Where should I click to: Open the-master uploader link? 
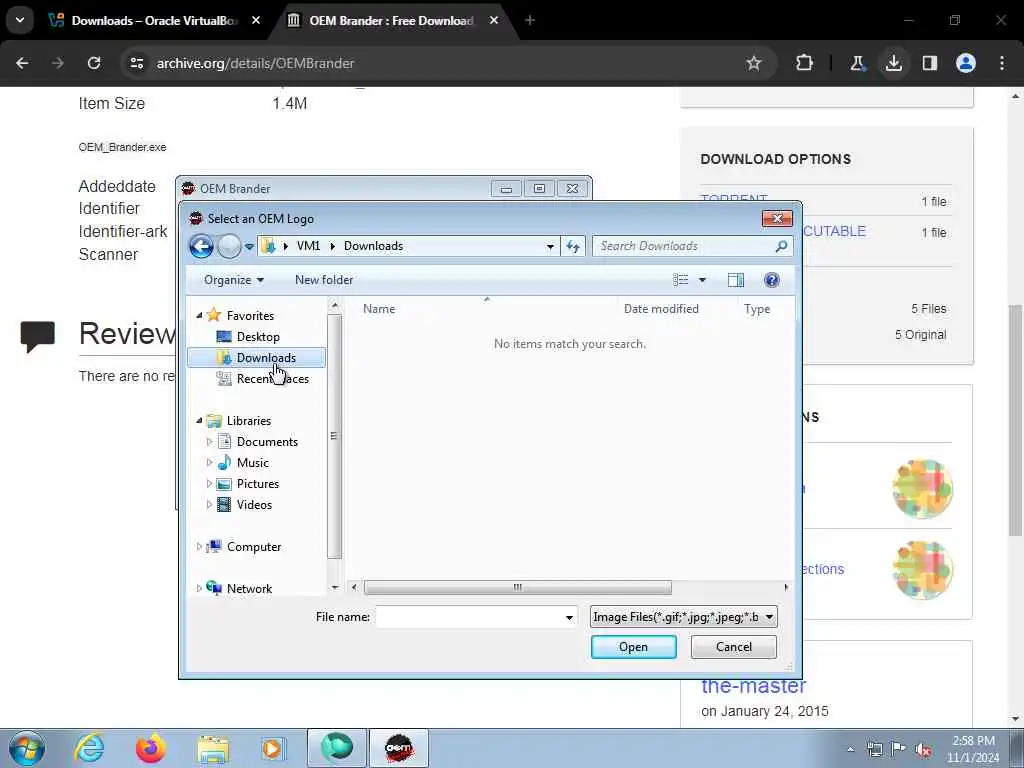point(754,686)
